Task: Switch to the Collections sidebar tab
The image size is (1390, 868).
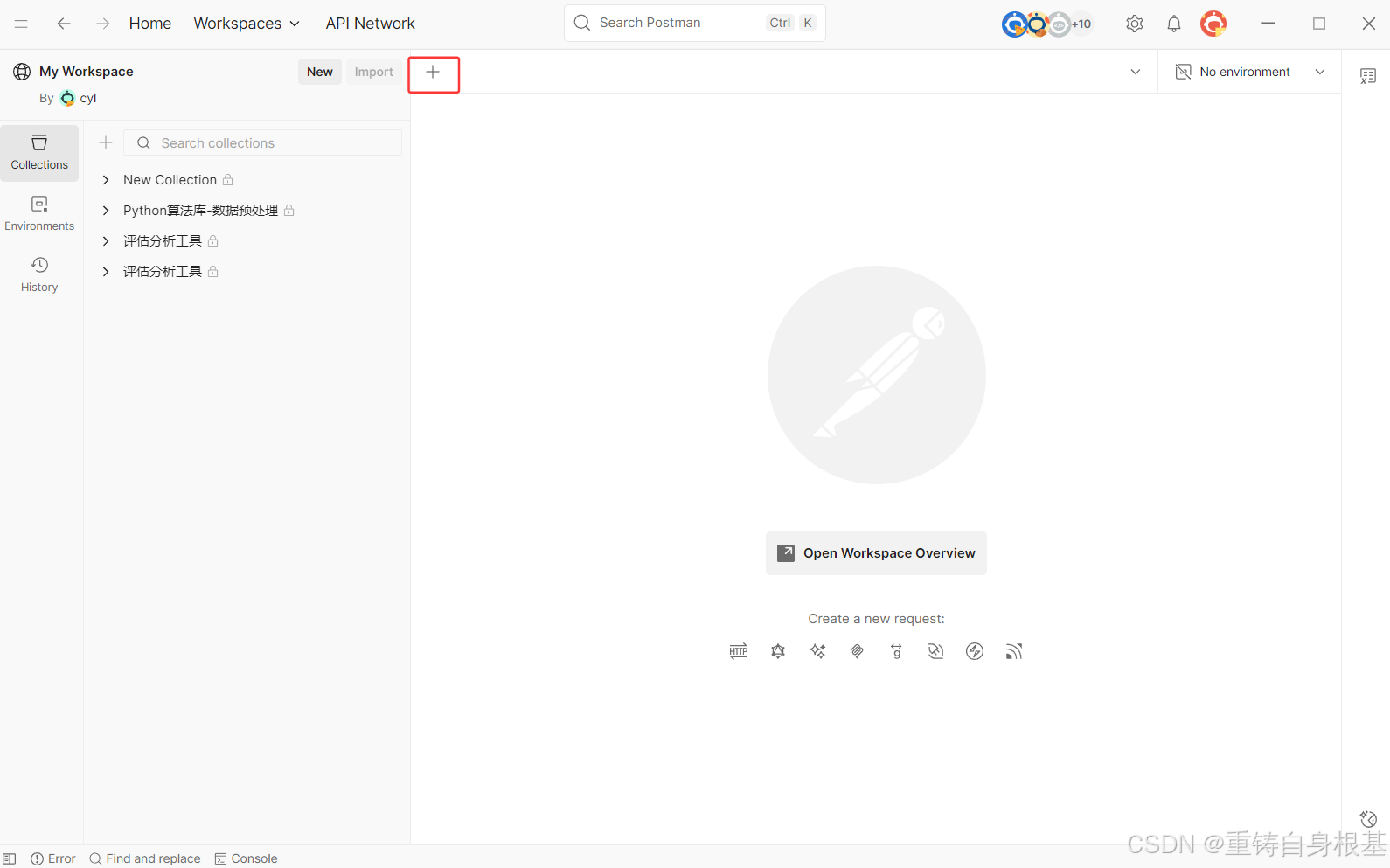Action: coord(39,153)
